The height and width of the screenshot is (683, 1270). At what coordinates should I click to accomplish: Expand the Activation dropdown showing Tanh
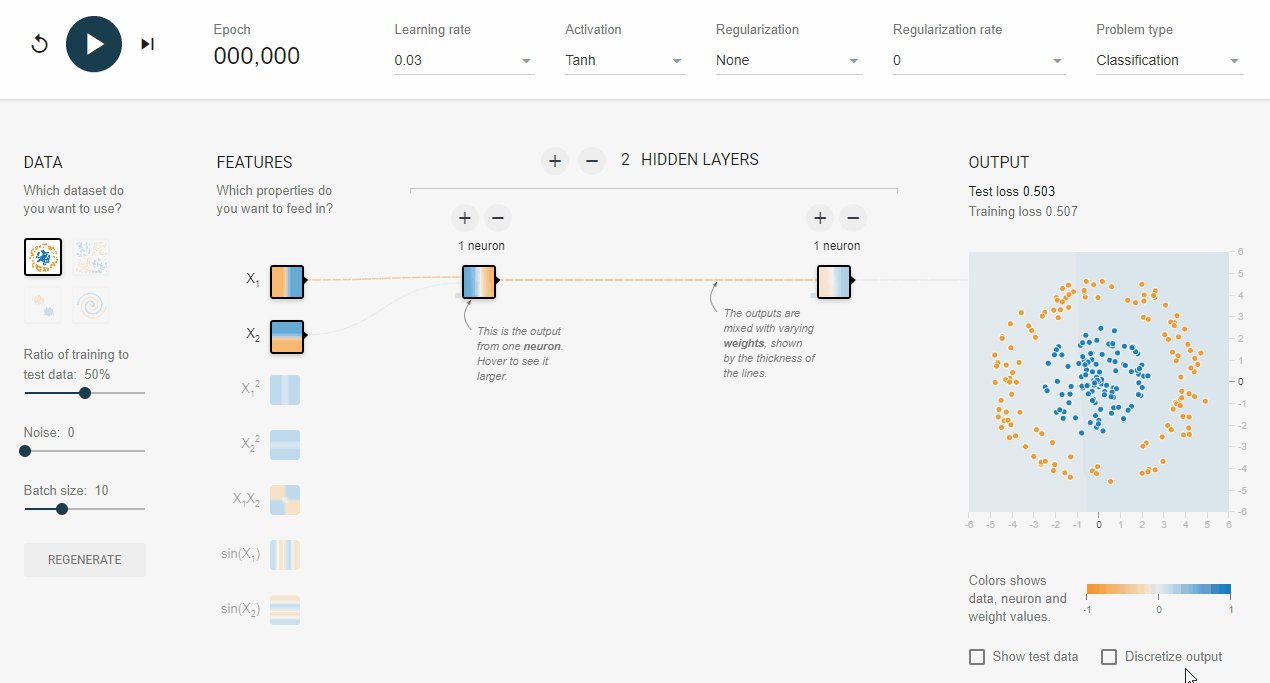624,61
